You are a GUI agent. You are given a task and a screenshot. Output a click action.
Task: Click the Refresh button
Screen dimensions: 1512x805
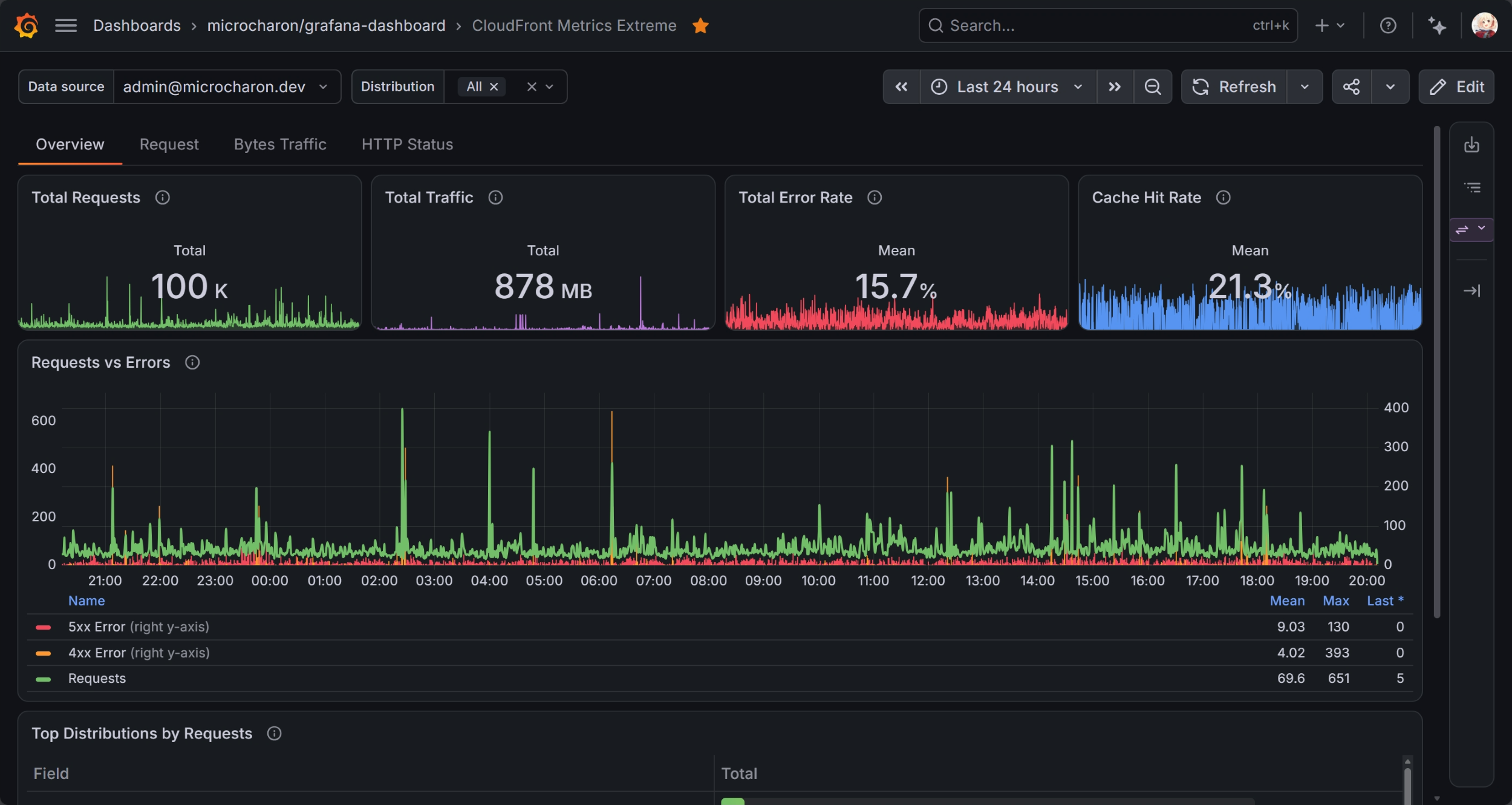pyautogui.click(x=1234, y=86)
